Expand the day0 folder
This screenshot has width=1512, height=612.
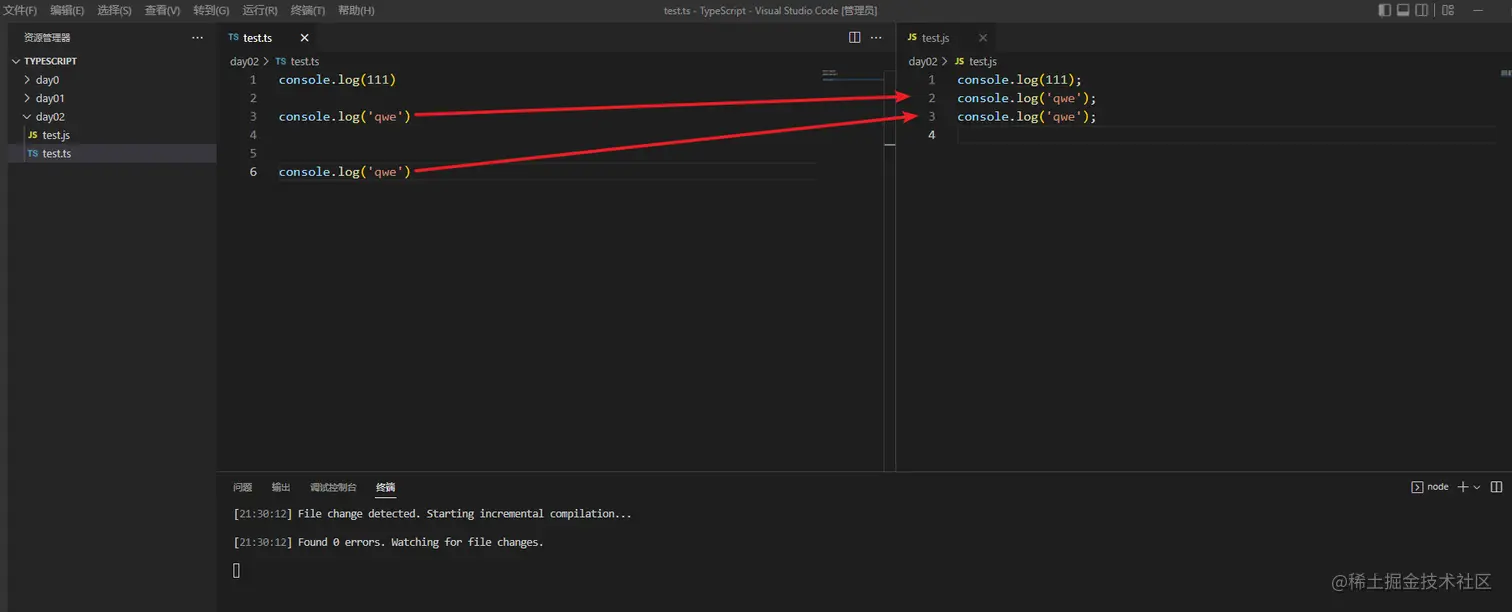coord(47,80)
